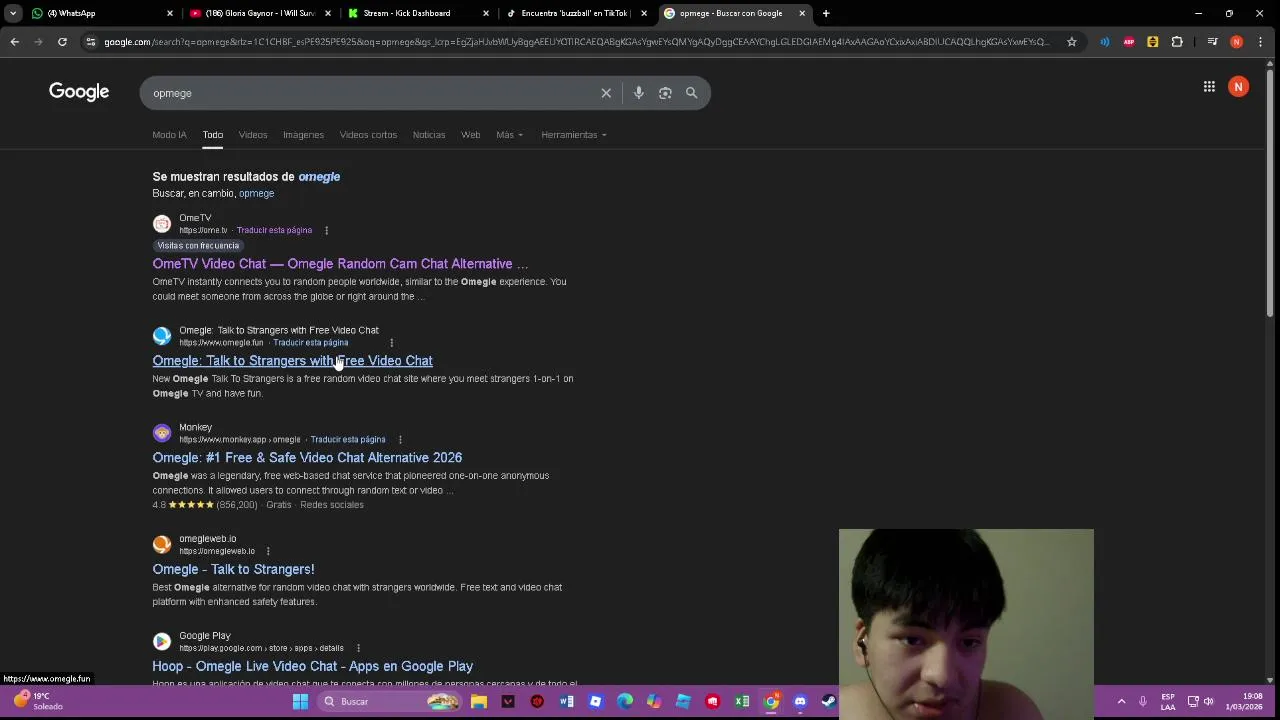Screen dimensions: 1280x720
Task: Select the Modo IA search tab
Action: pos(169,135)
